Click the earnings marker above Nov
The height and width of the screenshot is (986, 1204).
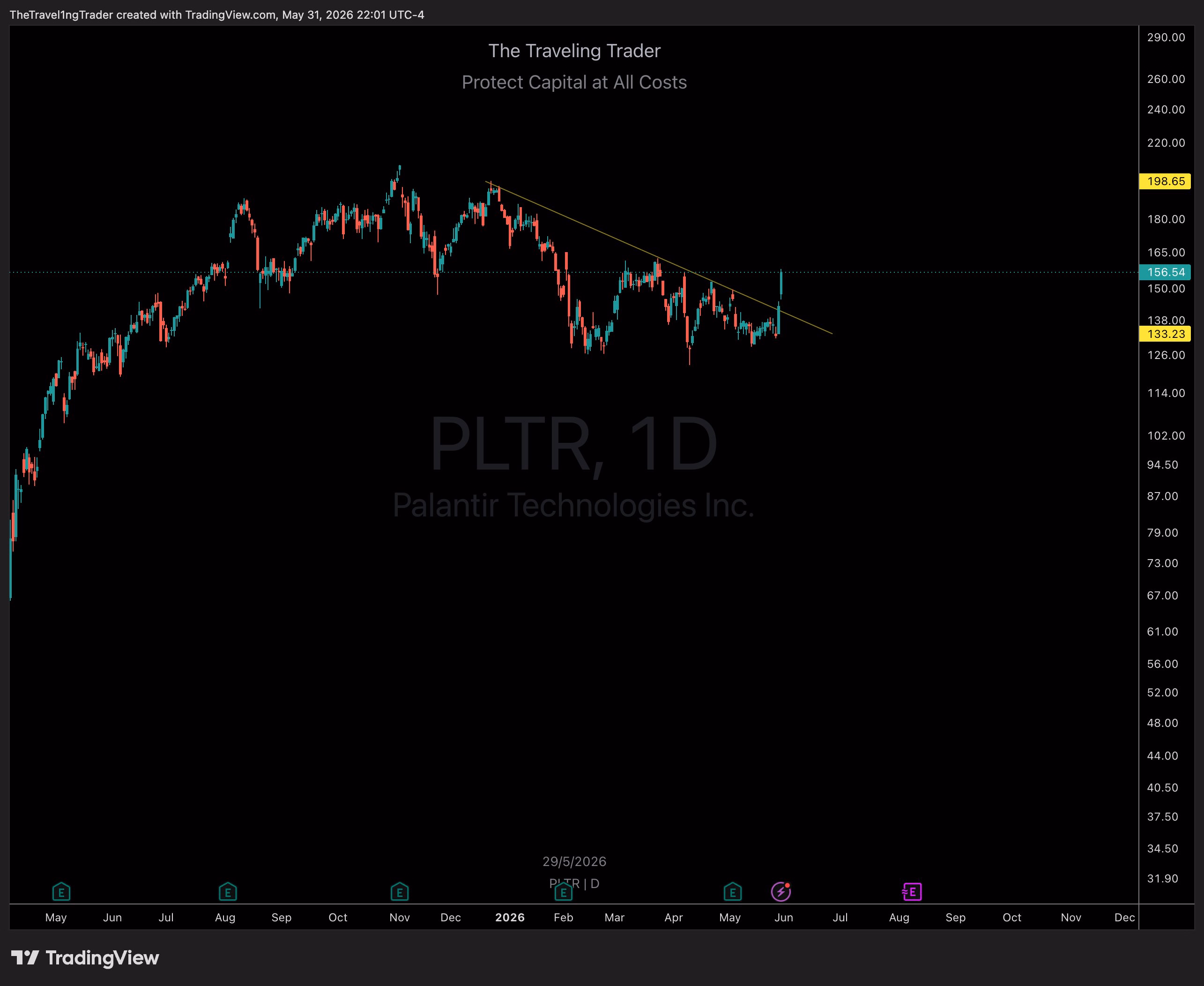[400, 892]
